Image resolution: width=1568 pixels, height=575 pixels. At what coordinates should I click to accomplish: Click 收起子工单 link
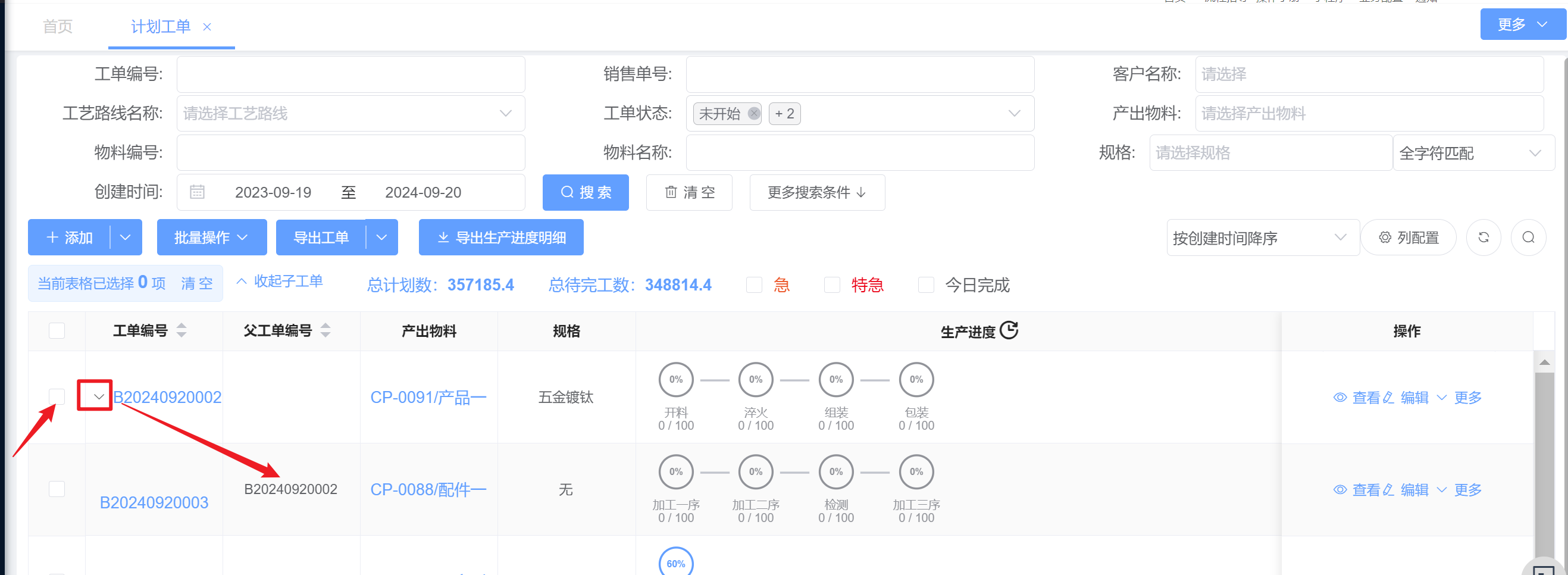point(280,282)
